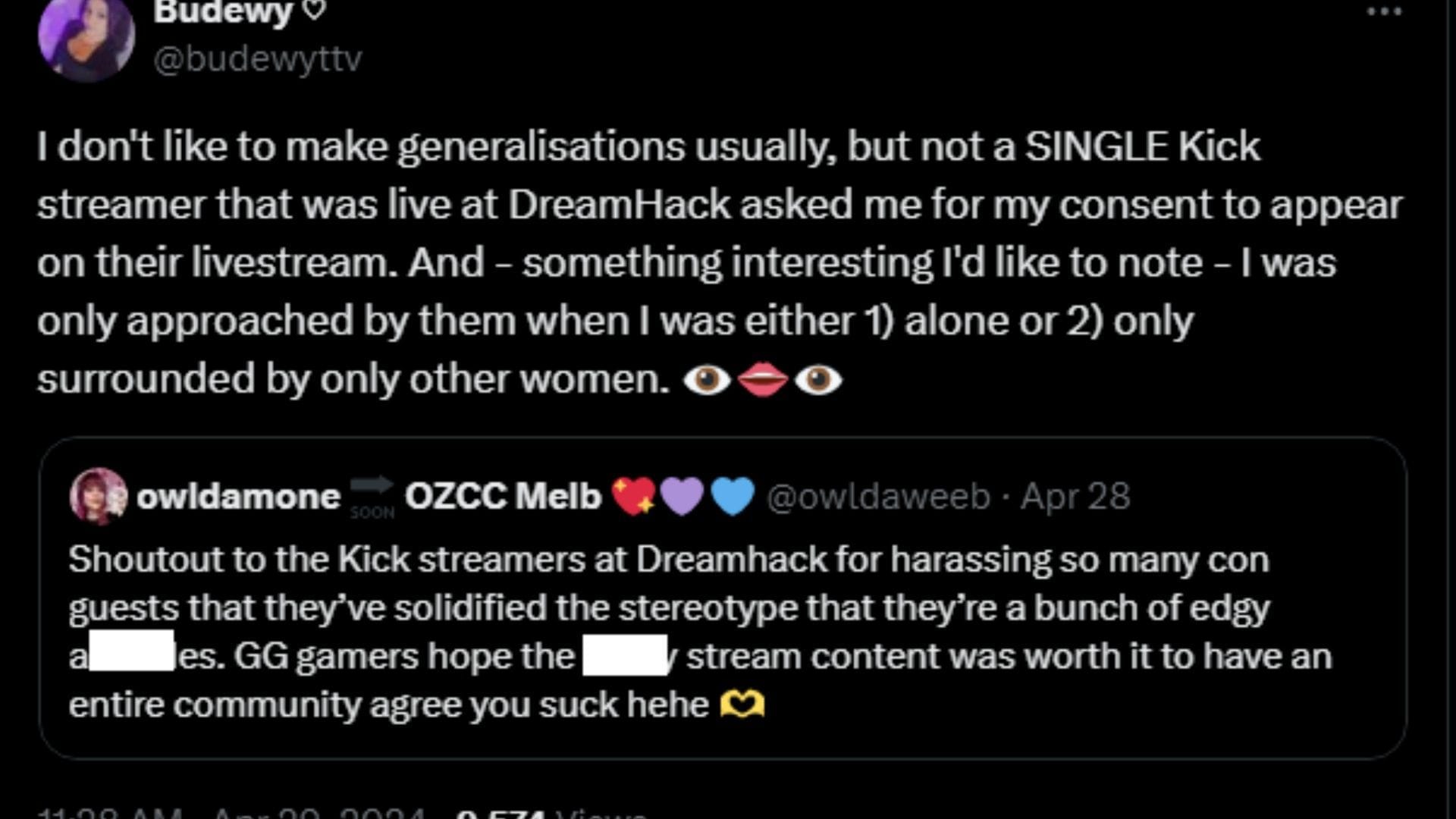Viewport: 1456px width, 819px height.
Task: Open owldamone's avatar in the quoted post
Action: pyautogui.click(x=98, y=496)
